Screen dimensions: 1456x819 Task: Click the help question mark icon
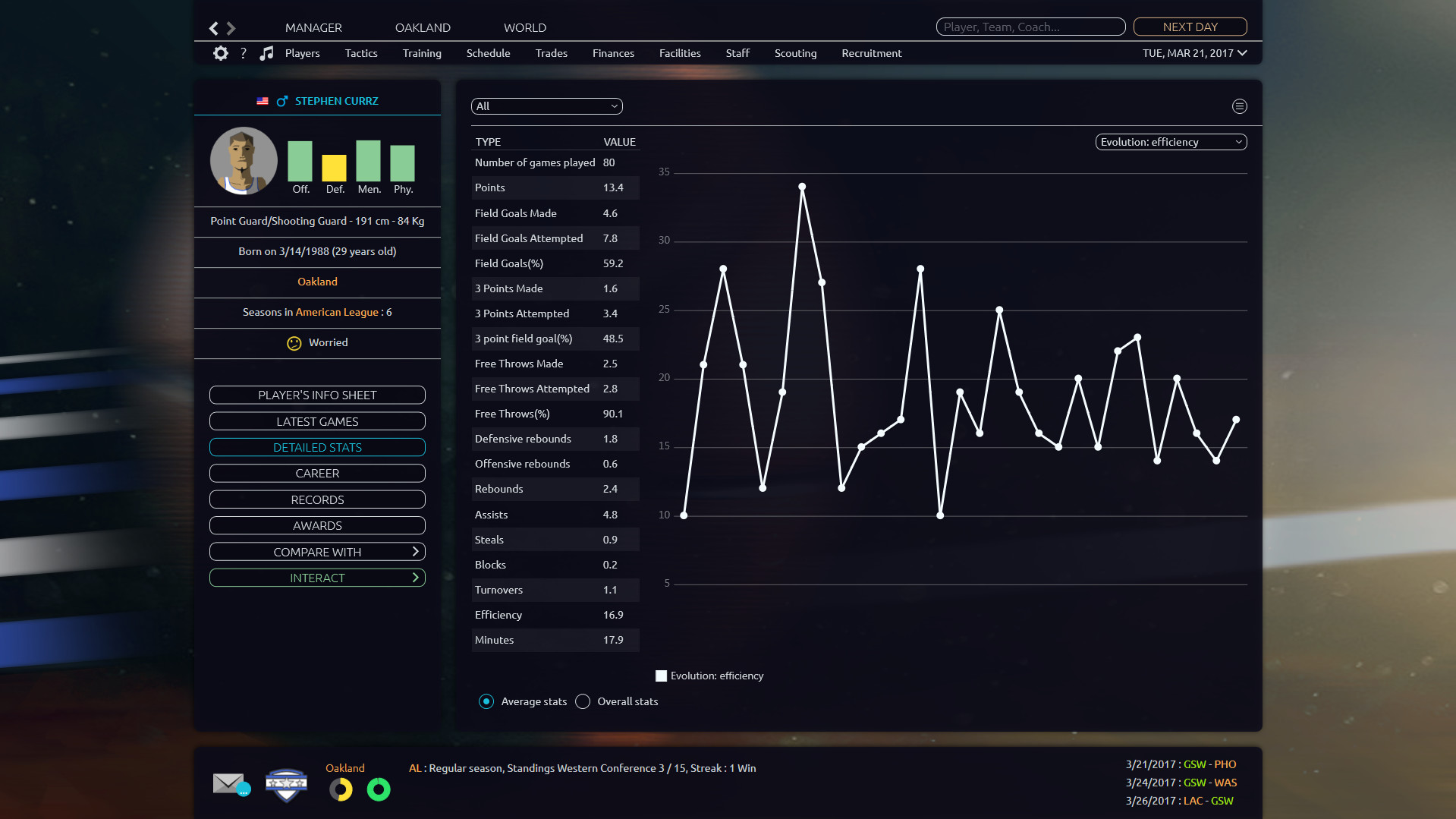pyautogui.click(x=243, y=53)
